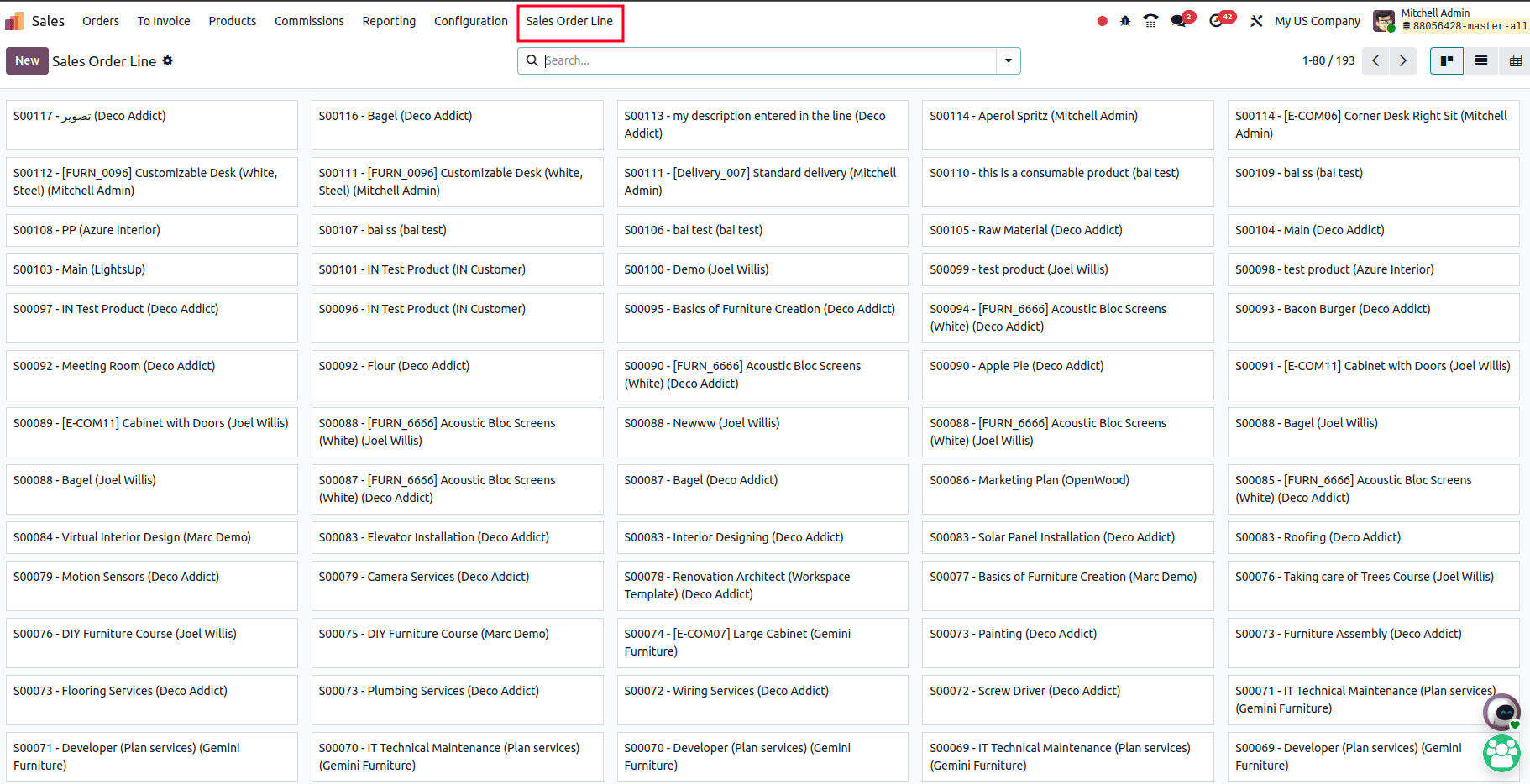Open the Sales Order Line menu
The image size is (1530, 784).
coord(569,21)
